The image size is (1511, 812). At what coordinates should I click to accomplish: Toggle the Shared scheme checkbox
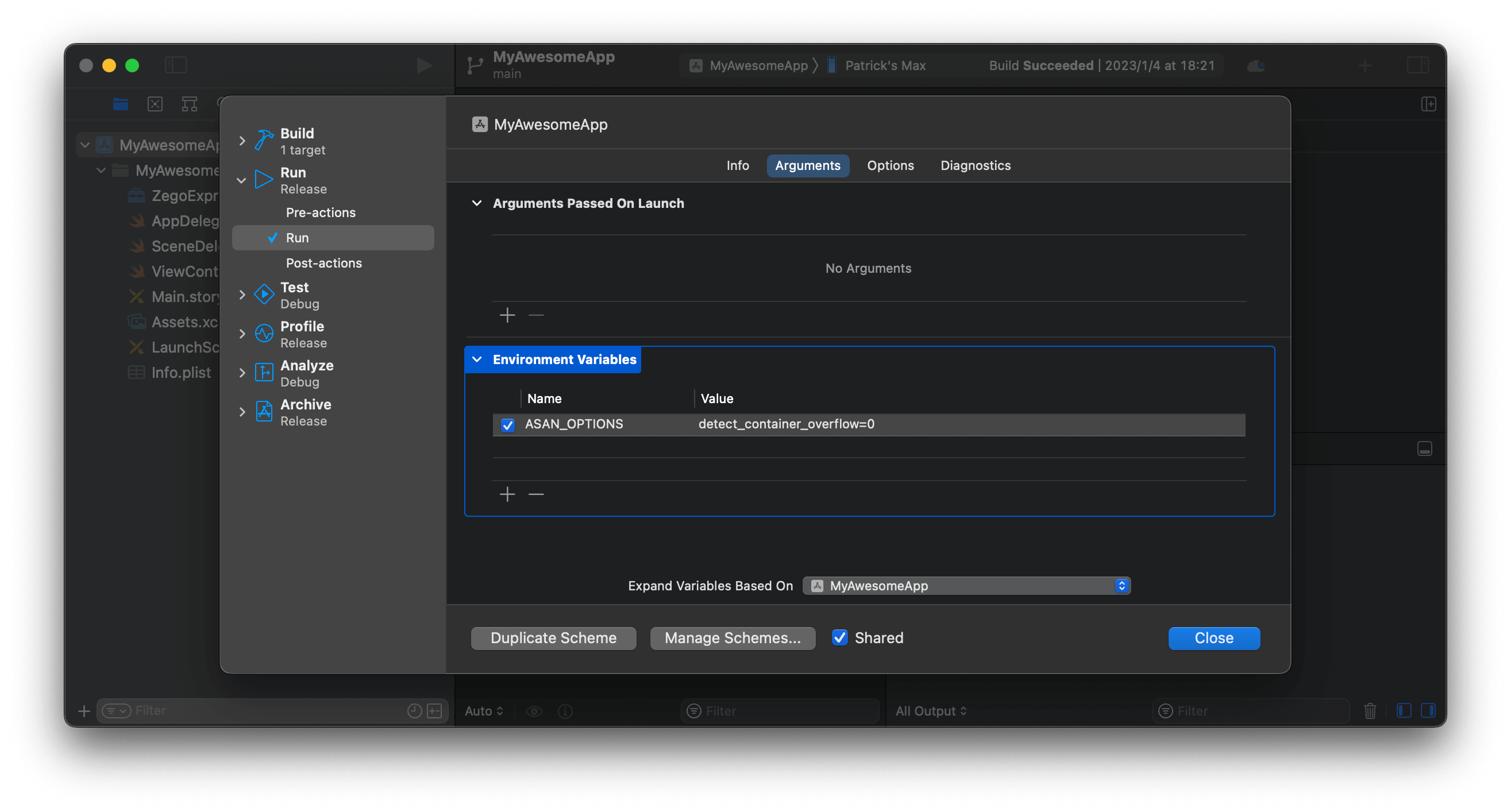pyautogui.click(x=839, y=637)
